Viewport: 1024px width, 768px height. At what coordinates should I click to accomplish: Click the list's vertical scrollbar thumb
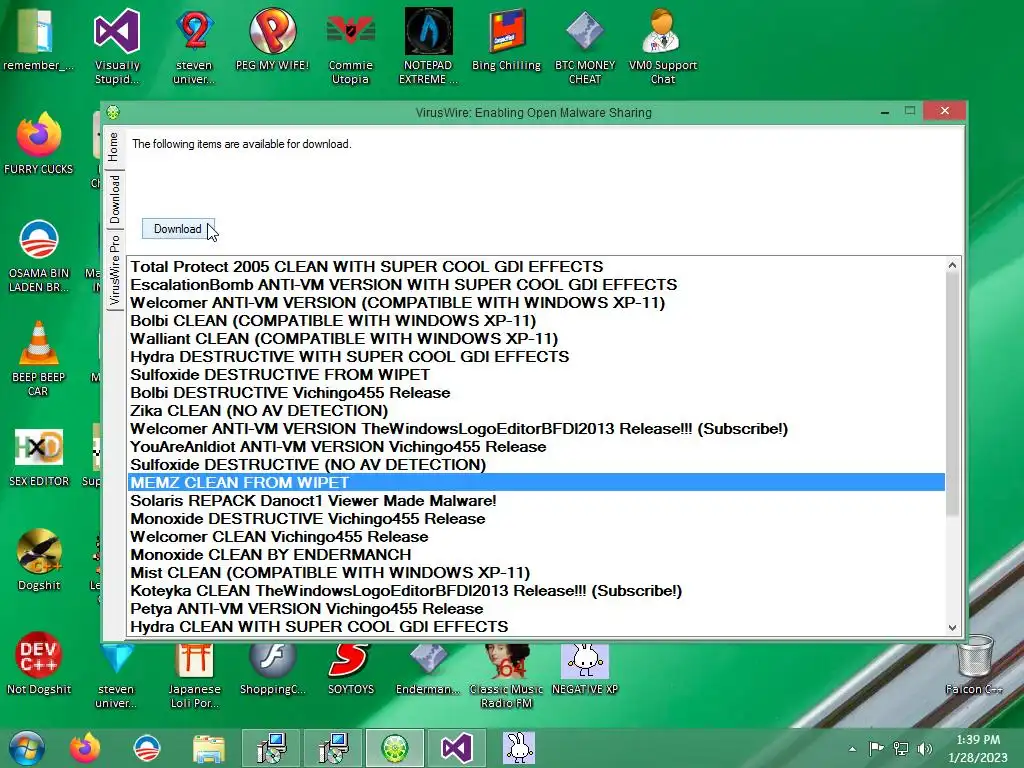[x=952, y=395]
